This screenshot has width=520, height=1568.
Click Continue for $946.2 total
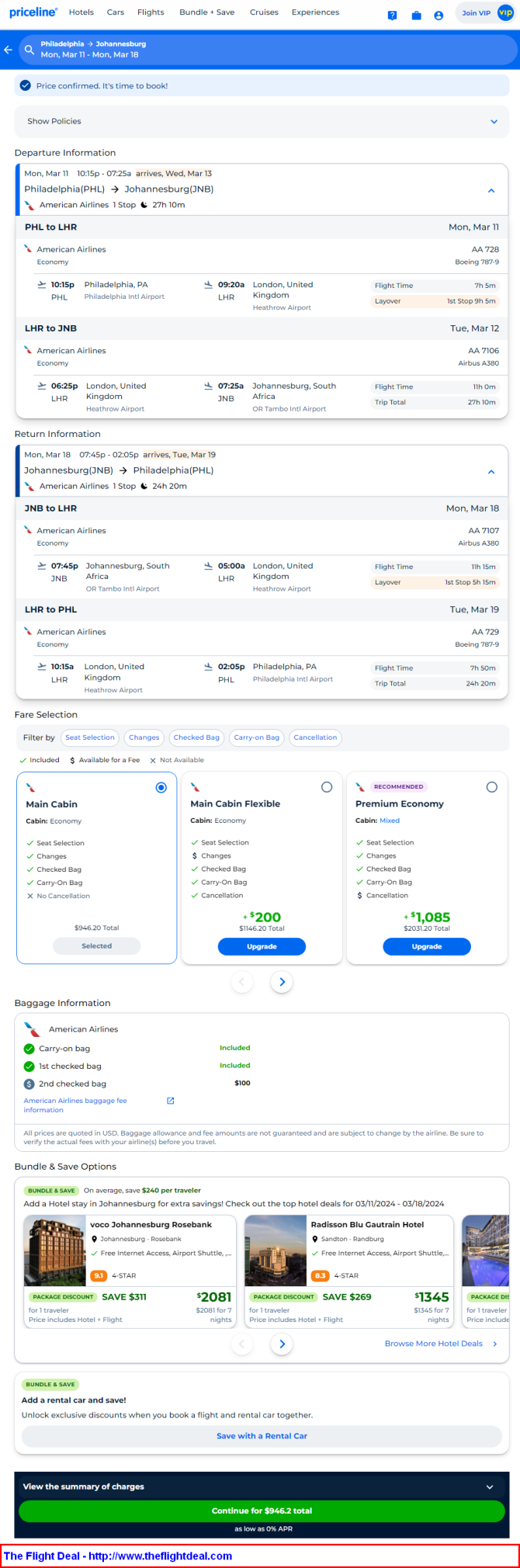click(262, 1511)
